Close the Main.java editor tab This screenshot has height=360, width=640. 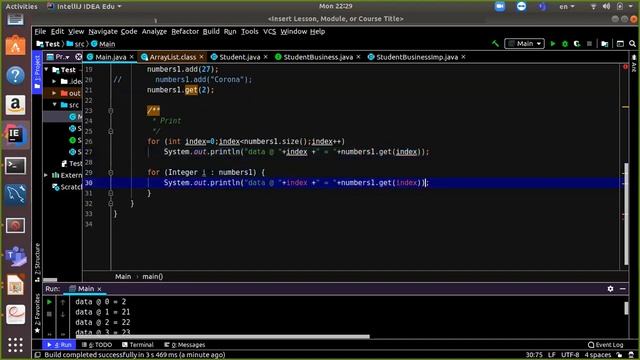click(x=132, y=57)
